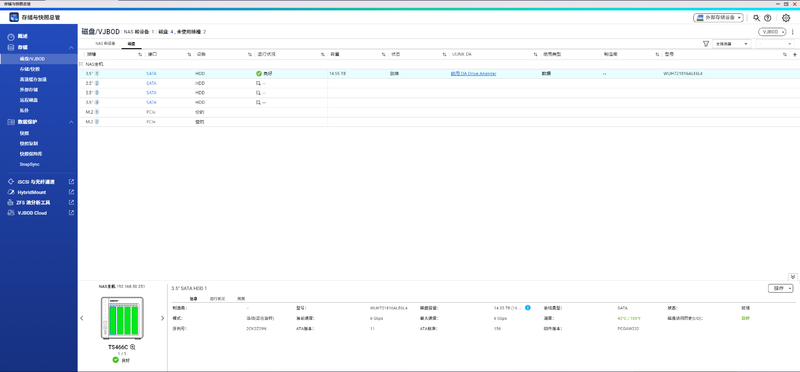Collapse the NAS主机 group checkbox expander
The image size is (800, 372).
click(x=81, y=64)
